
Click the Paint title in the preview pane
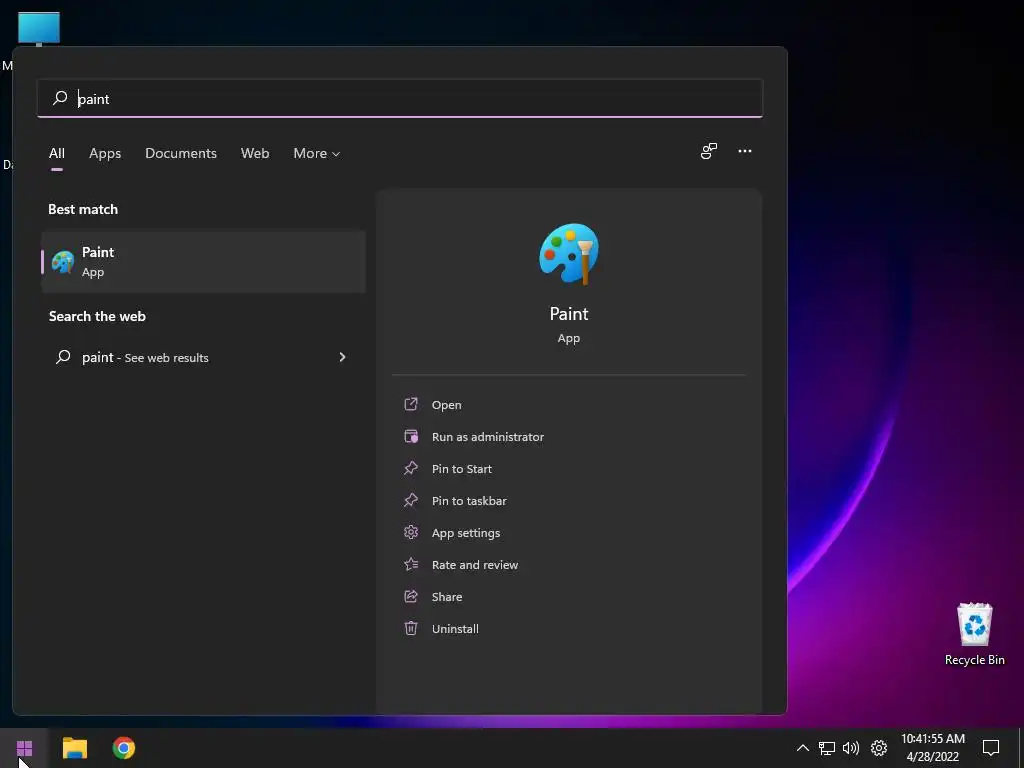(569, 314)
